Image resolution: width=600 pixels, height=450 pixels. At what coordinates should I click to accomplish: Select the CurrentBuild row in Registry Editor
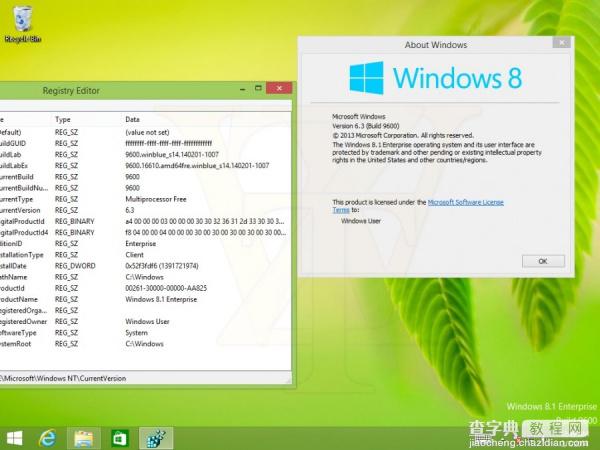pyautogui.click(x=145, y=177)
